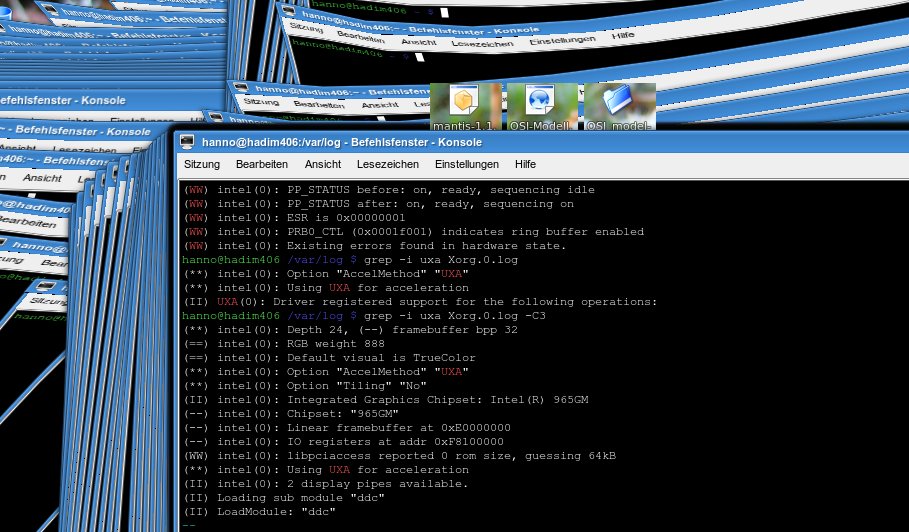Open the mantis-1.1 desktop icon
This screenshot has height=532, width=909.
pyautogui.click(x=465, y=105)
